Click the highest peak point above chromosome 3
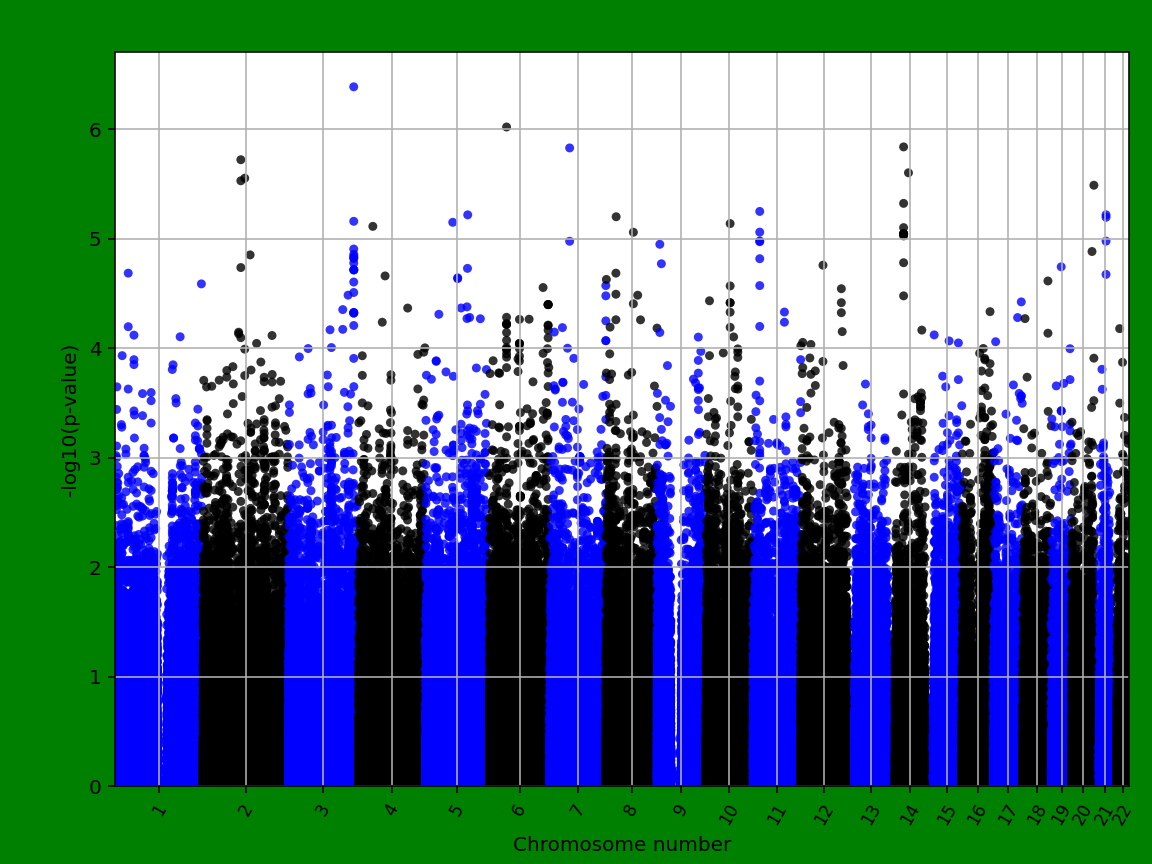Viewport: 1152px width, 864px height. 355,86
